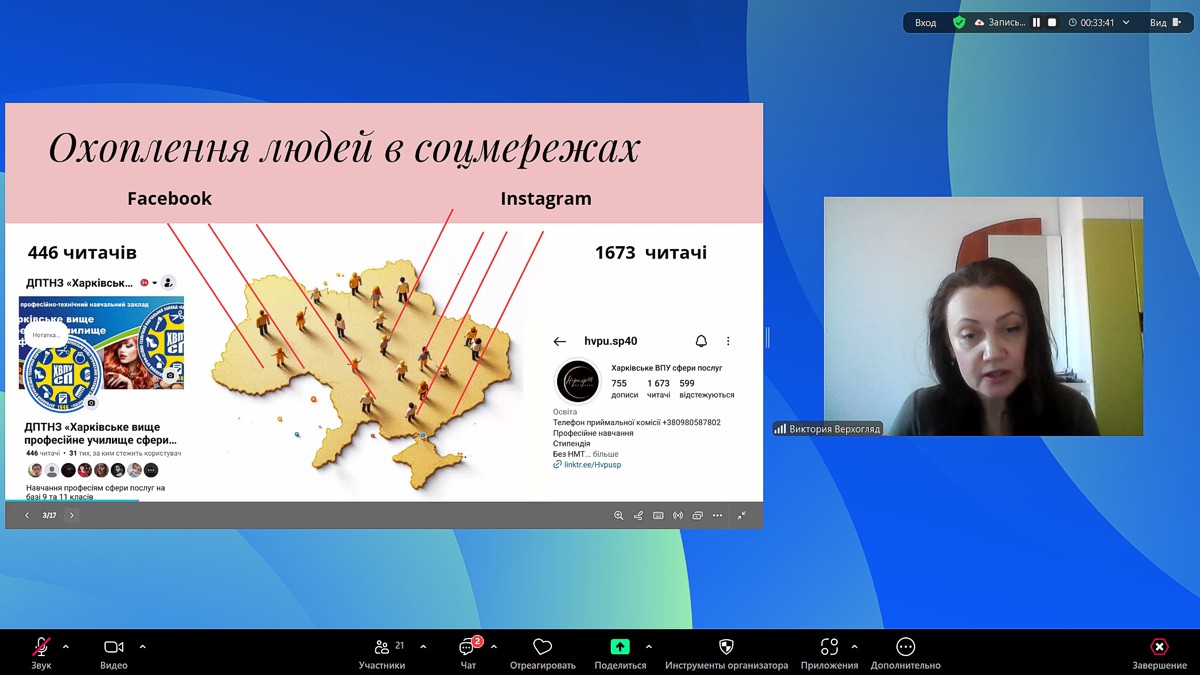Click the більше link in Instagram bio
Image resolution: width=1200 pixels, height=675 pixels.
pyautogui.click(x=605, y=454)
